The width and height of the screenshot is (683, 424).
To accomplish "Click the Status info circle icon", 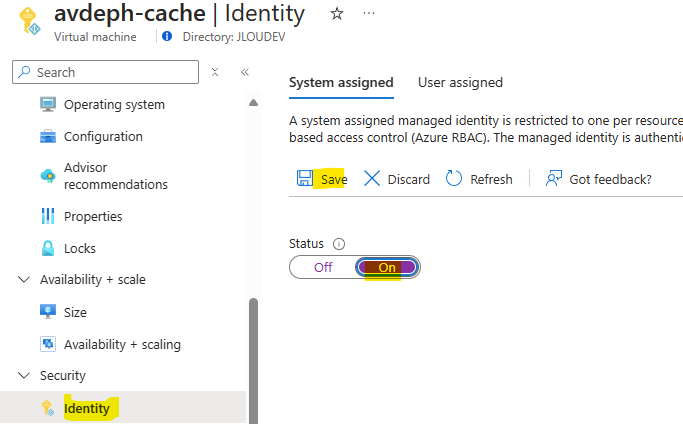I will tap(339, 244).
